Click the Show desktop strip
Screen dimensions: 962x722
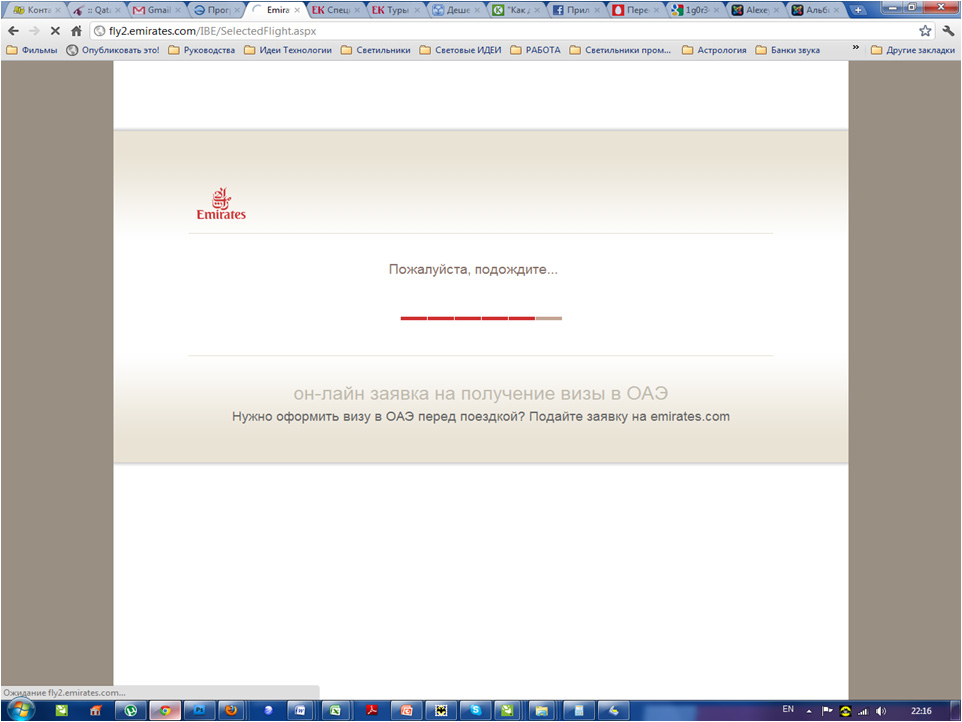point(956,710)
